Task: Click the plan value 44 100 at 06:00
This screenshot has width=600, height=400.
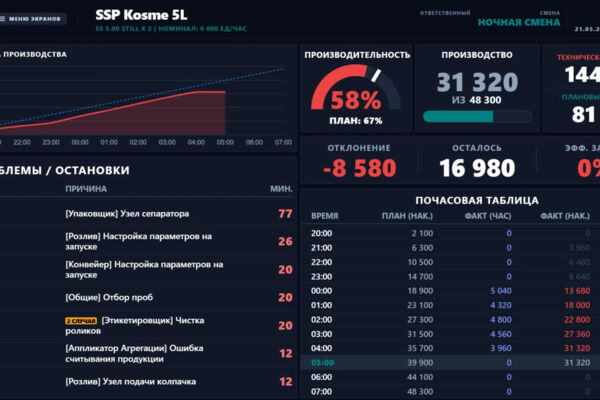Action: tap(420, 377)
